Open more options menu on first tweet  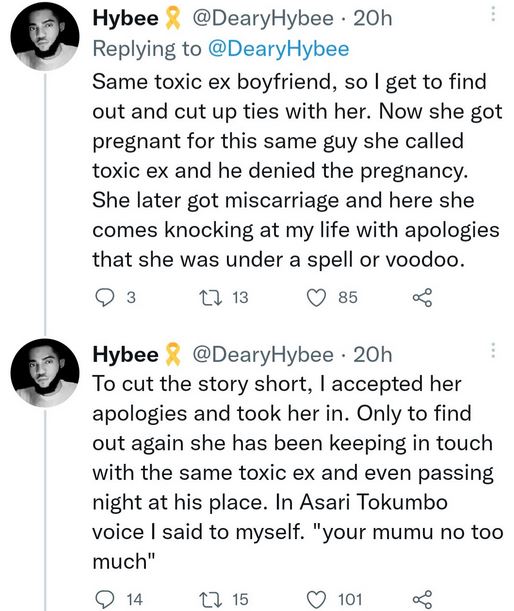pyautogui.click(x=493, y=14)
